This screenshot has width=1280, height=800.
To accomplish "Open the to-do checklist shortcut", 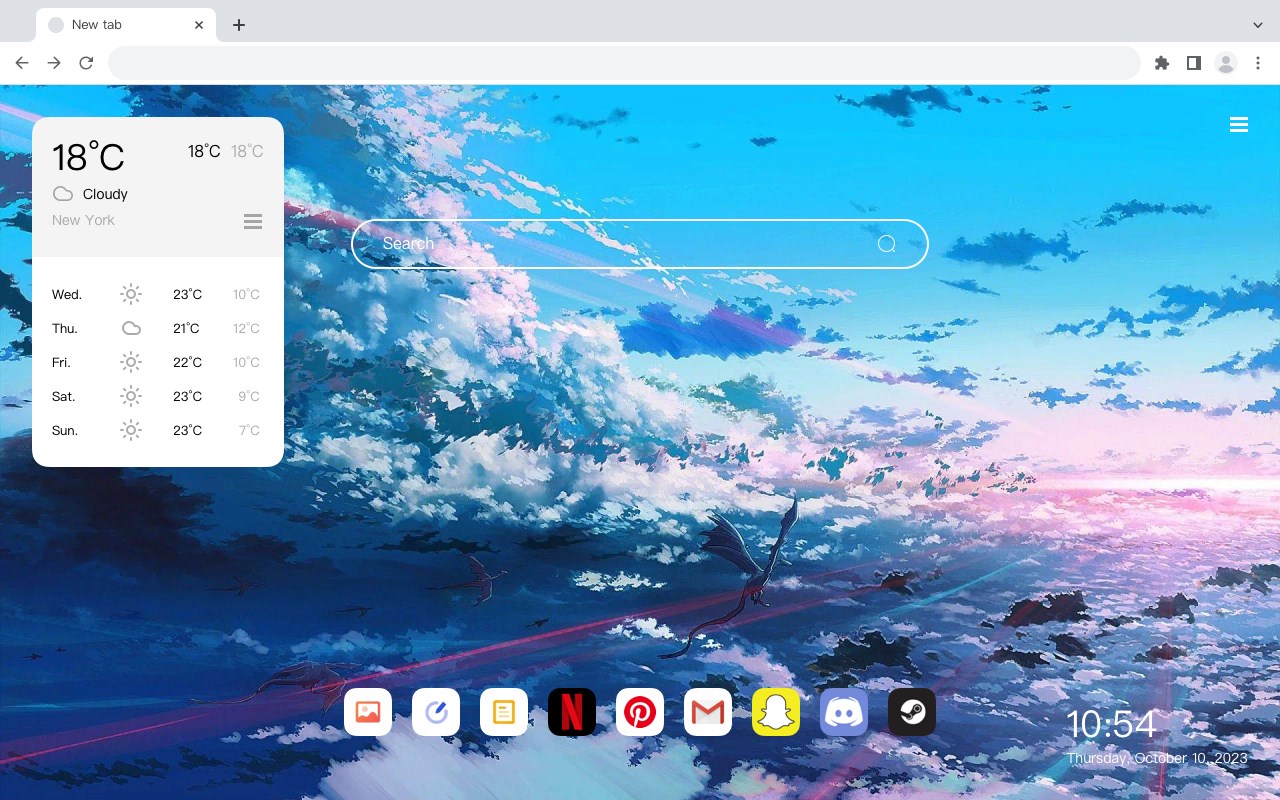I will coord(436,712).
